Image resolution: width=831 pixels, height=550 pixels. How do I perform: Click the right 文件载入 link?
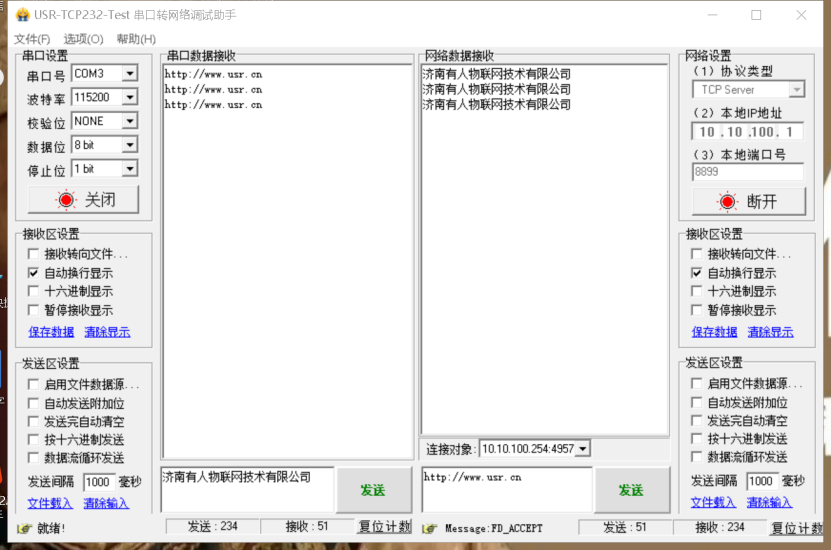pos(713,502)
